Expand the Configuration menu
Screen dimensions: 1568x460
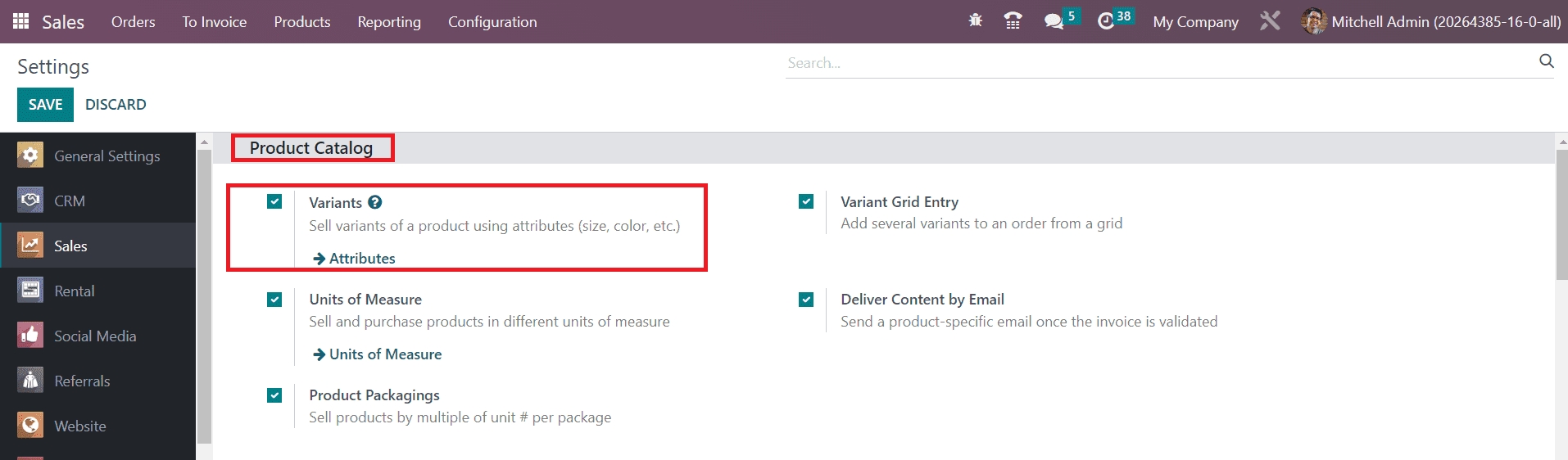[x=492, y=22]
